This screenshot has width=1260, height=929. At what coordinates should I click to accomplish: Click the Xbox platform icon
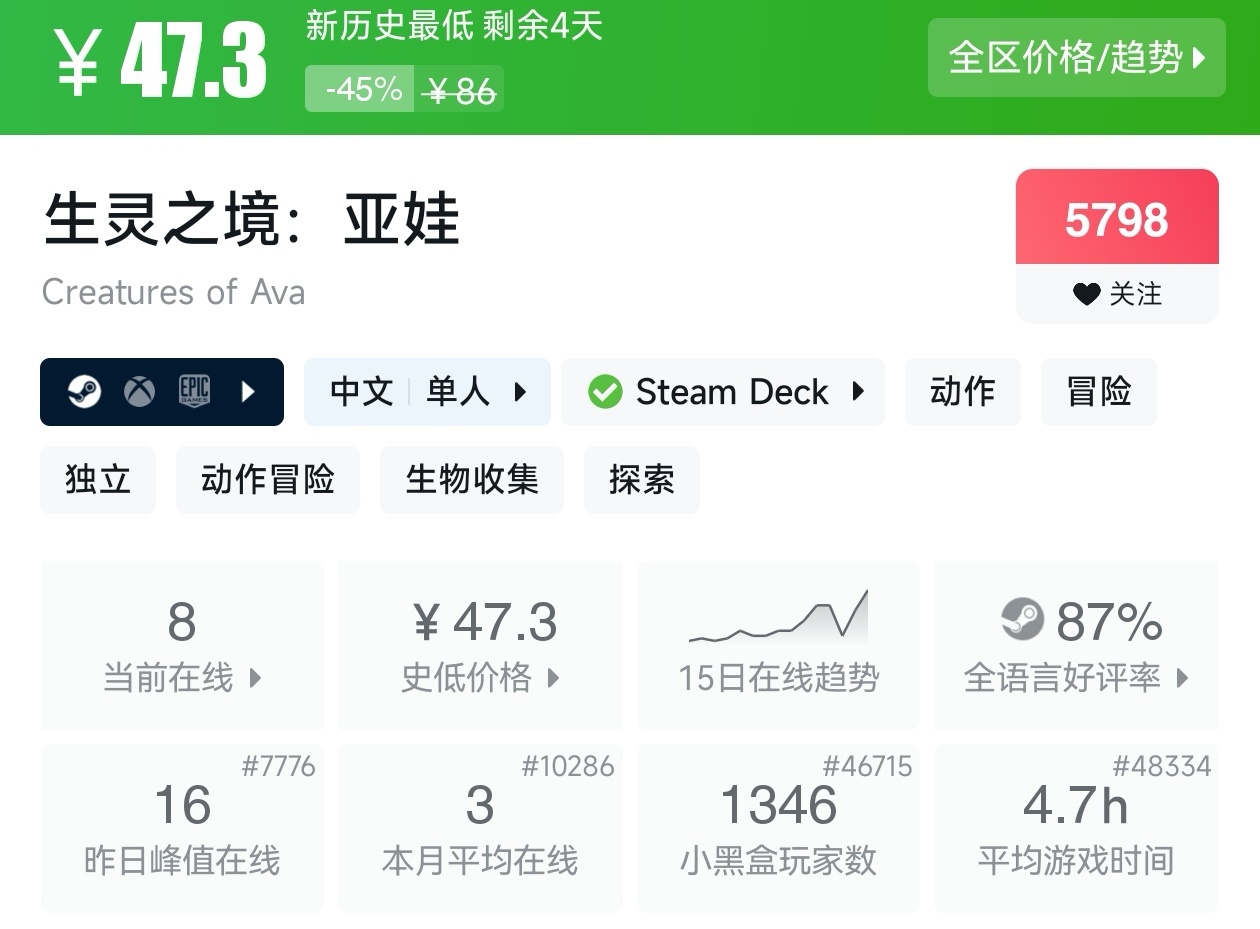pyautogui.click(x=139, y=392)
